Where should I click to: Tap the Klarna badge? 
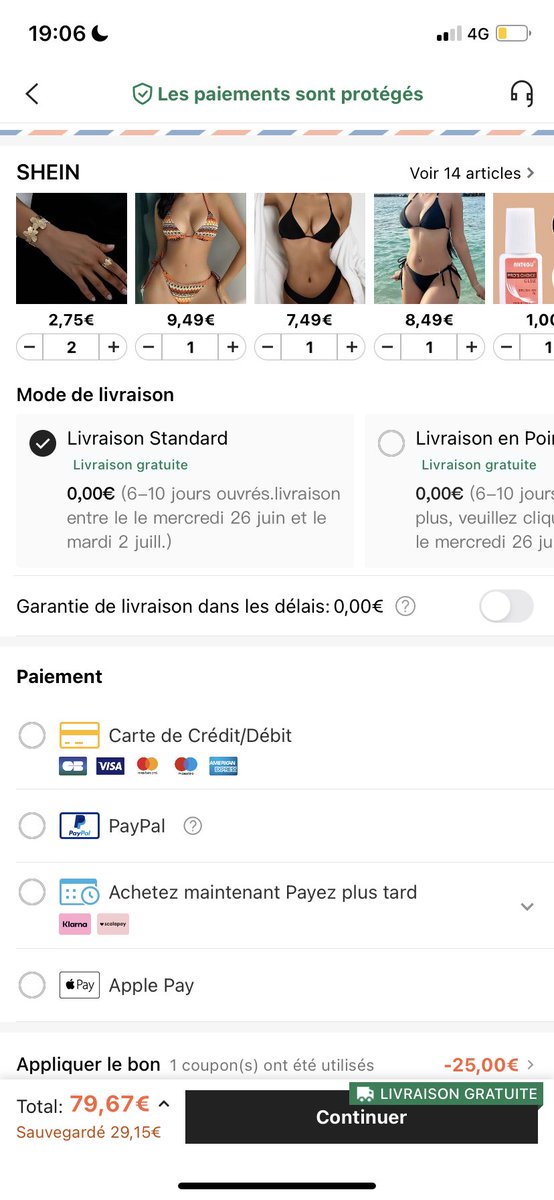click(x=75, y=924)
